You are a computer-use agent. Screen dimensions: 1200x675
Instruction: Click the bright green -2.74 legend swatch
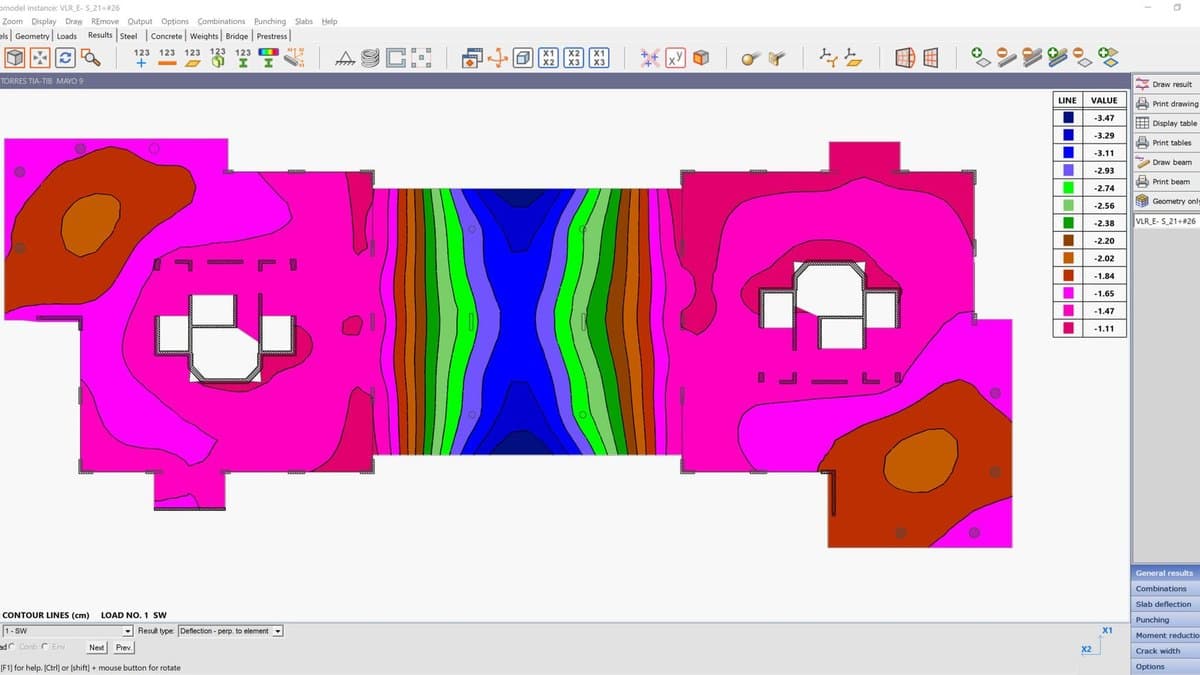[1069, 188]
